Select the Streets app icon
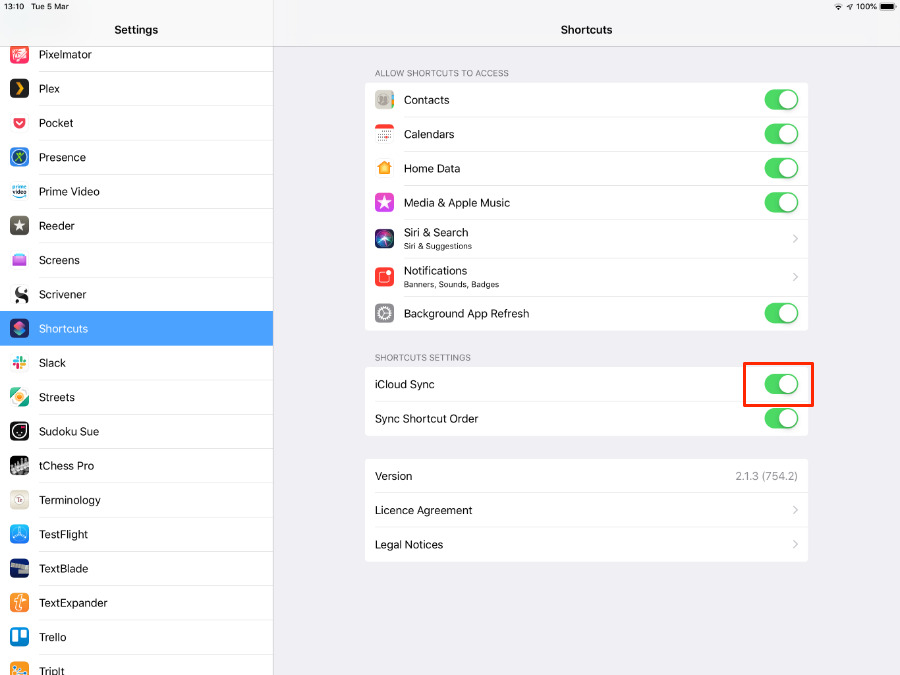Image resolution: width=900 pixels, height=675 pixels. coord(20,397)
